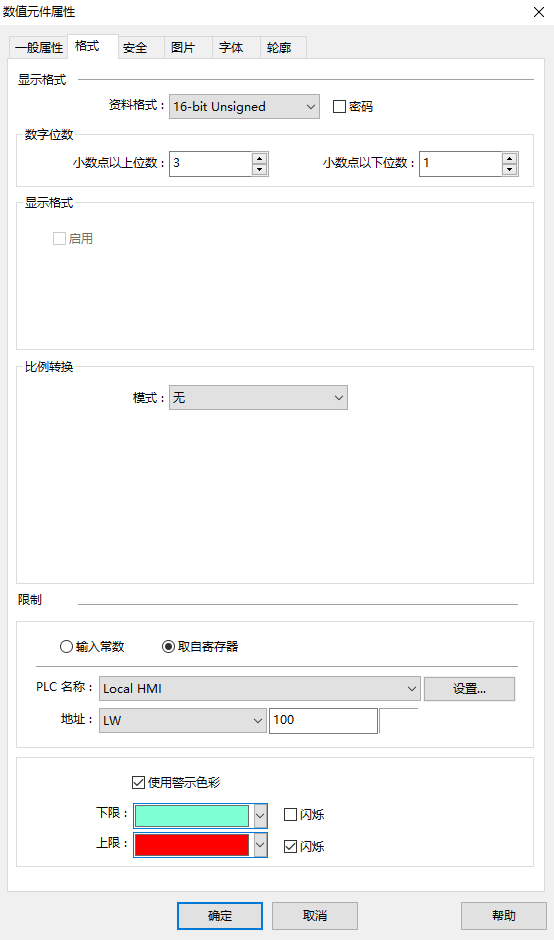
Task: Open PLC 名称 Local HMI dropdown
Action: [x=260, y=689]
